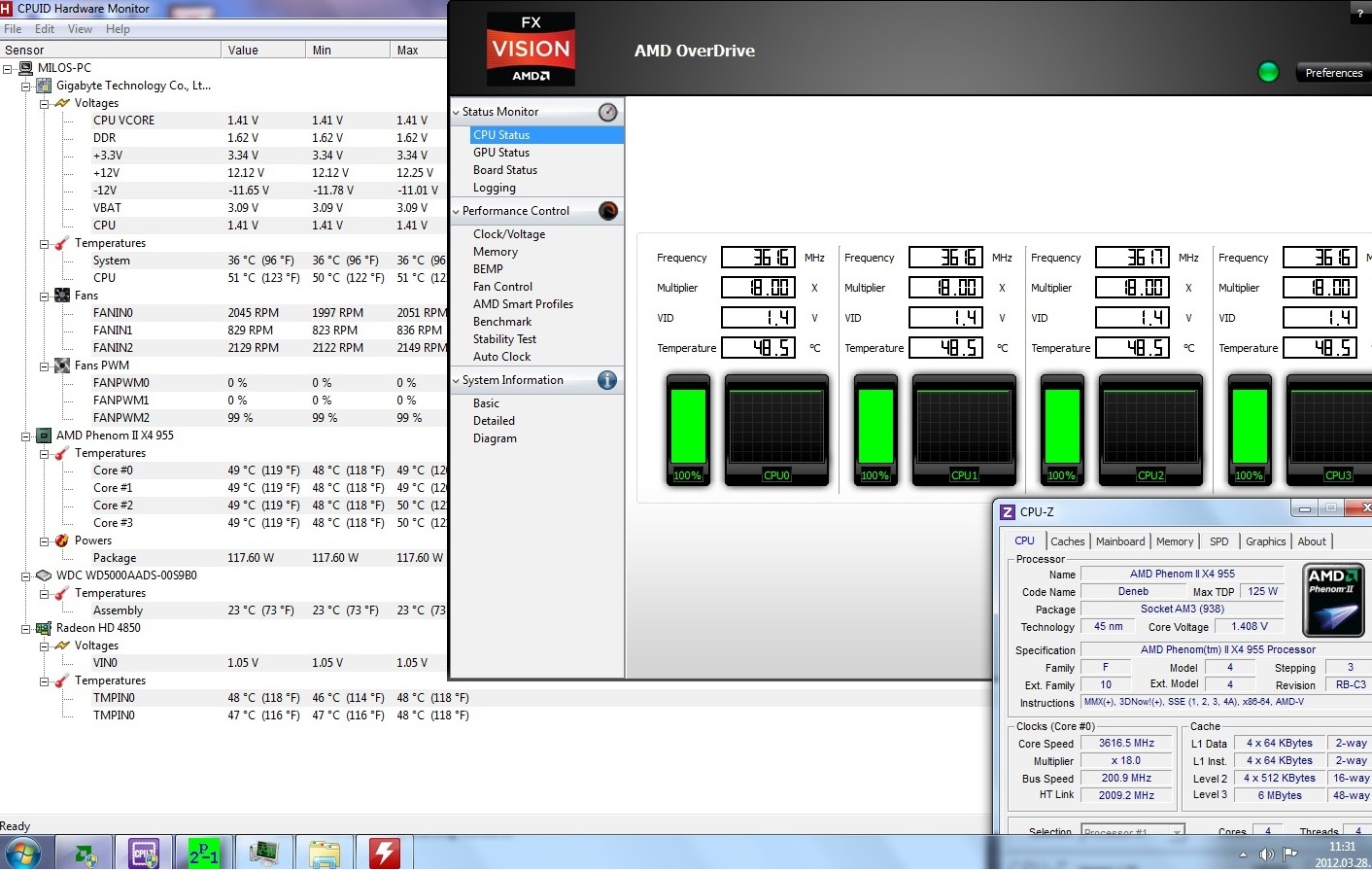Collapse the Powers node
The width and height of the screenshot is (1372, 872).
44,541
